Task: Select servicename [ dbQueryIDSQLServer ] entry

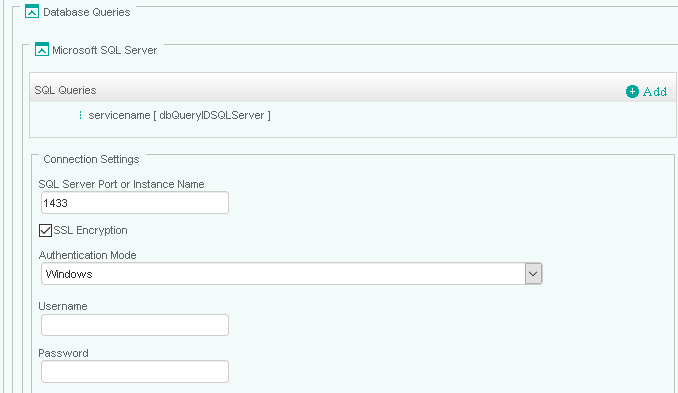Action: click(x=179, y=115)
